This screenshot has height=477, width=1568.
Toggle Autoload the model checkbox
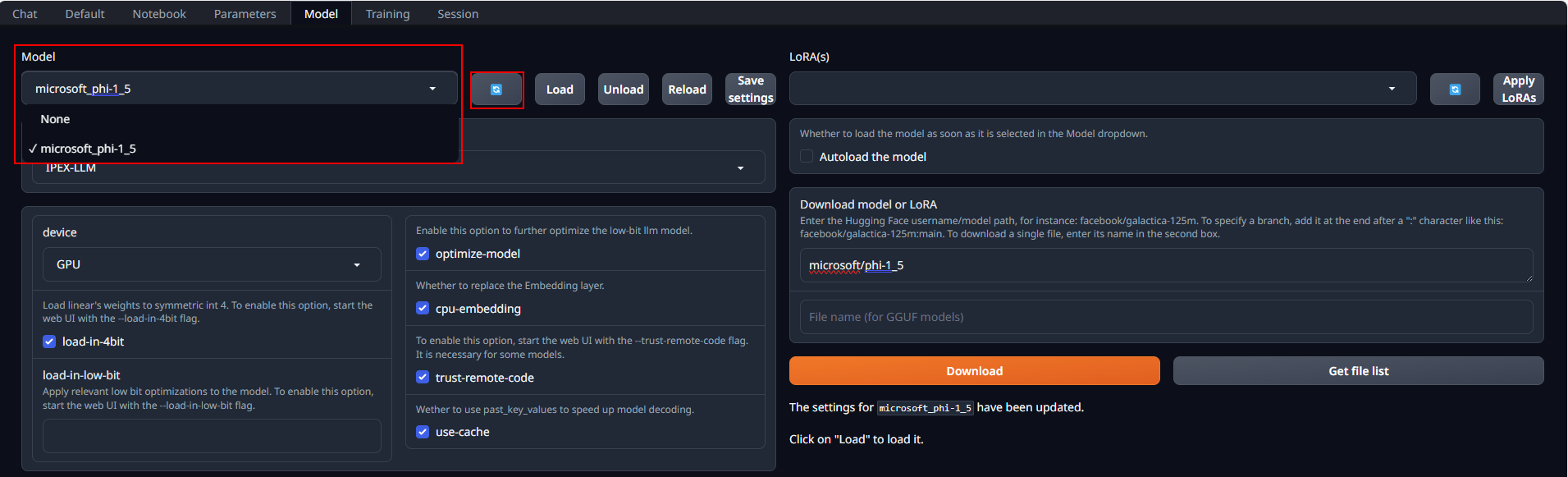pos(807,157)
